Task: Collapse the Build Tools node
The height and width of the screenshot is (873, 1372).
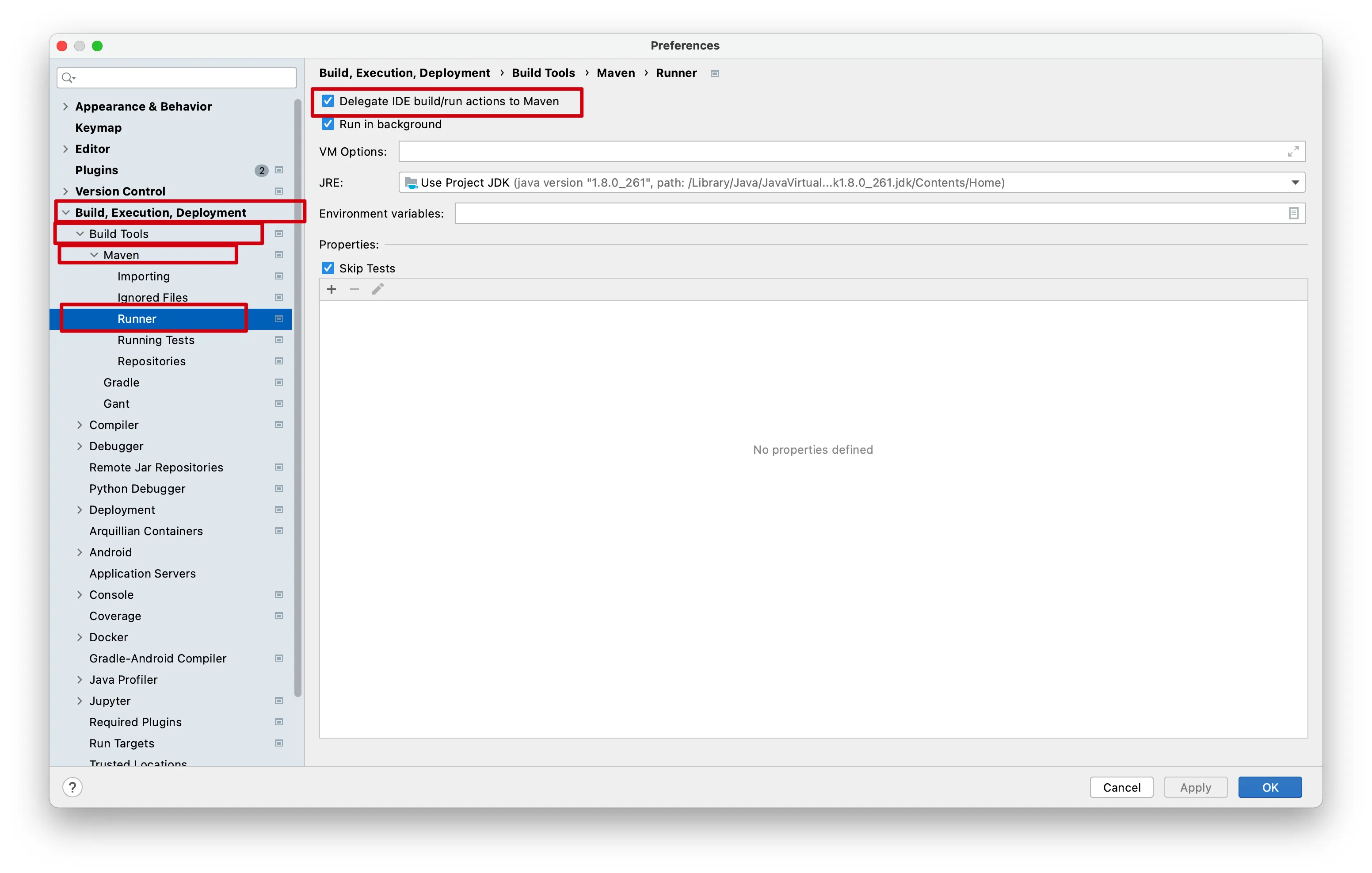Action: (x=80, y=234)
